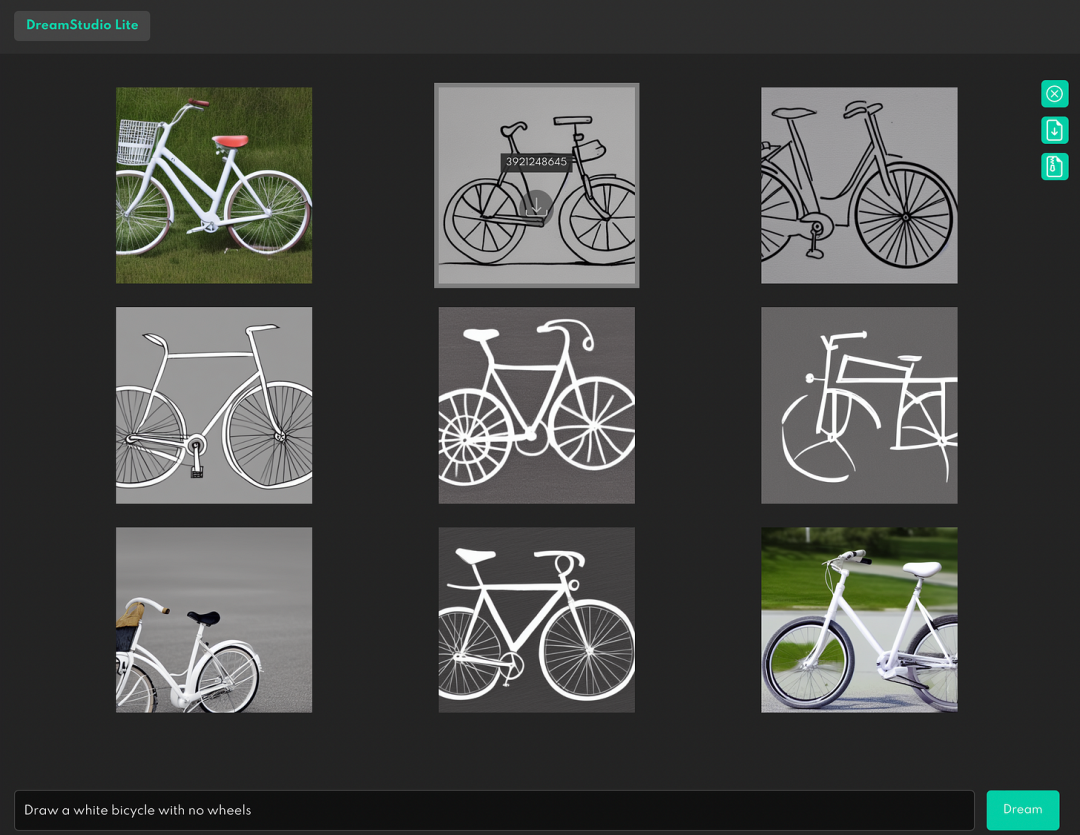Click the seed label 3921248645
The image size is (1080, 835).
pos(536,162)
